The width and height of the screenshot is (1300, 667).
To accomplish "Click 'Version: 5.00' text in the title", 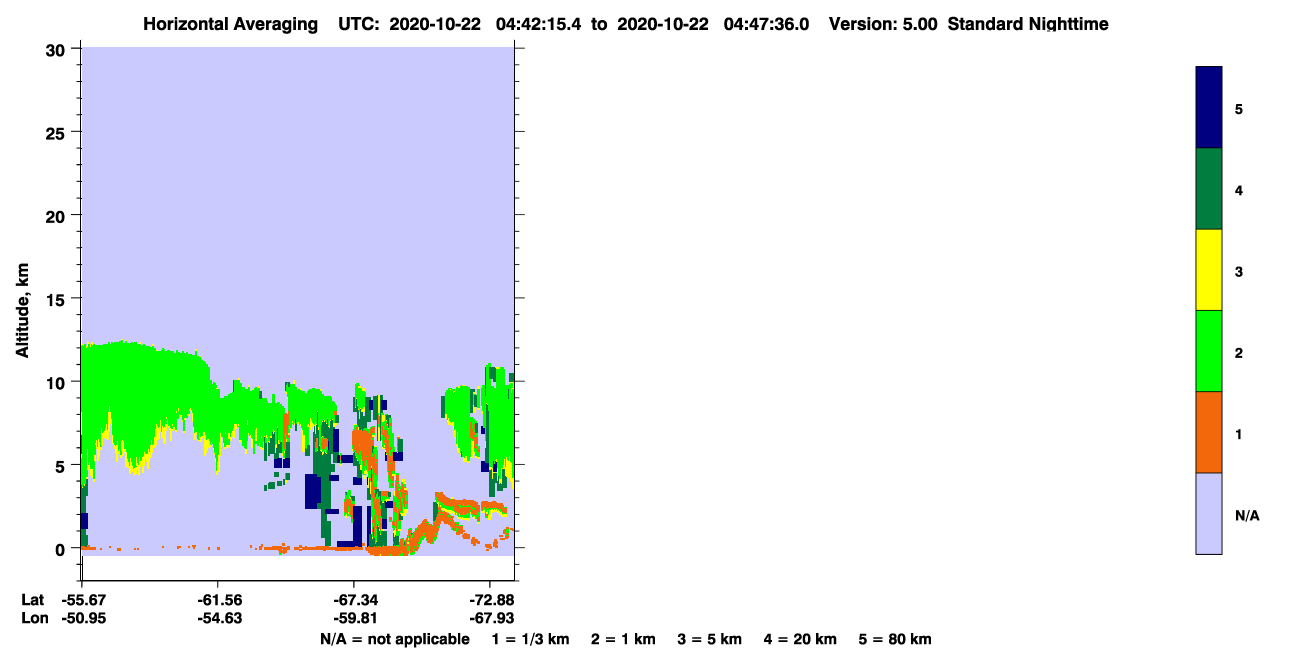I will coord(884,24).
